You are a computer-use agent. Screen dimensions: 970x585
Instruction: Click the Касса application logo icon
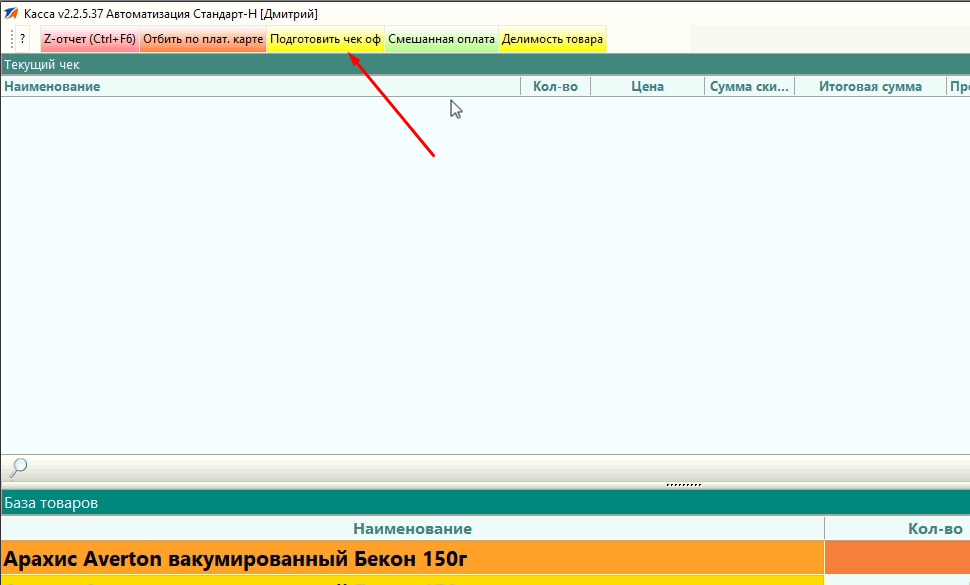click(x=11, y=13)
